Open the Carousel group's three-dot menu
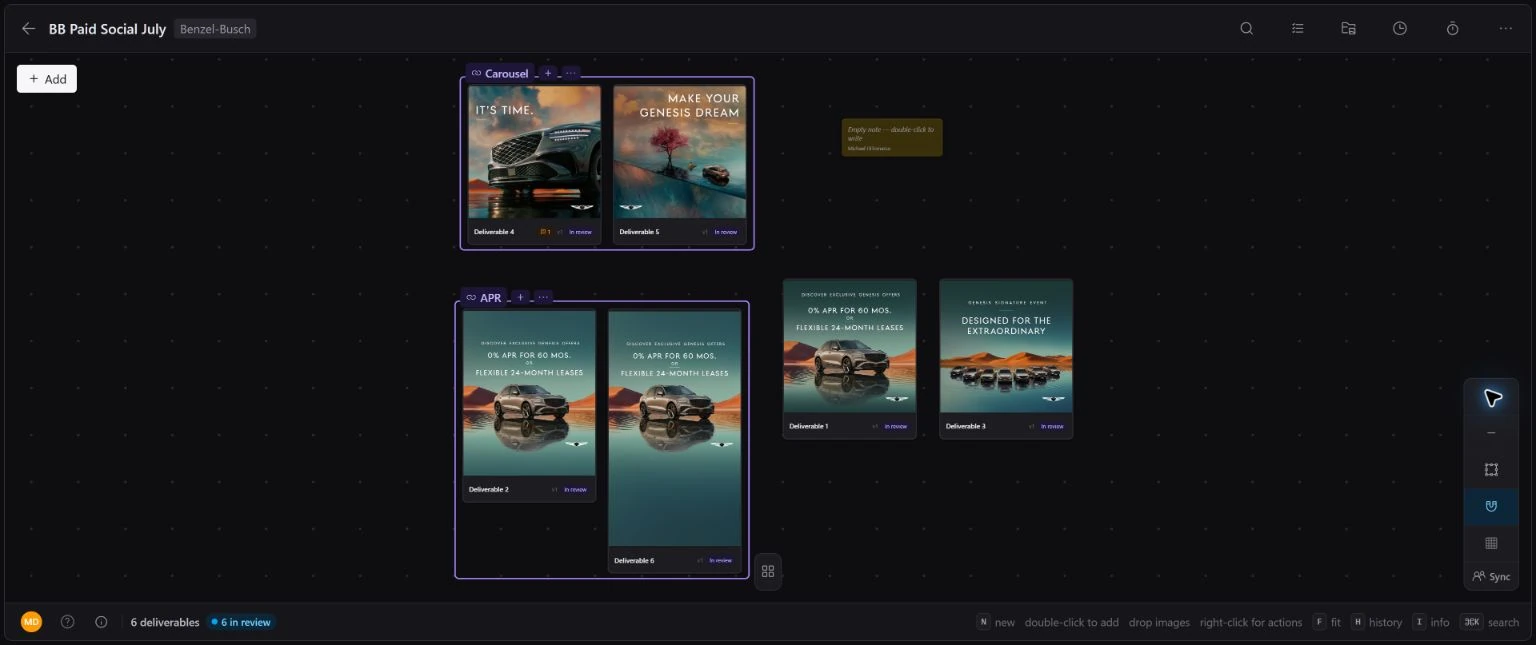 pyautogui.click(x=571, y=73)
